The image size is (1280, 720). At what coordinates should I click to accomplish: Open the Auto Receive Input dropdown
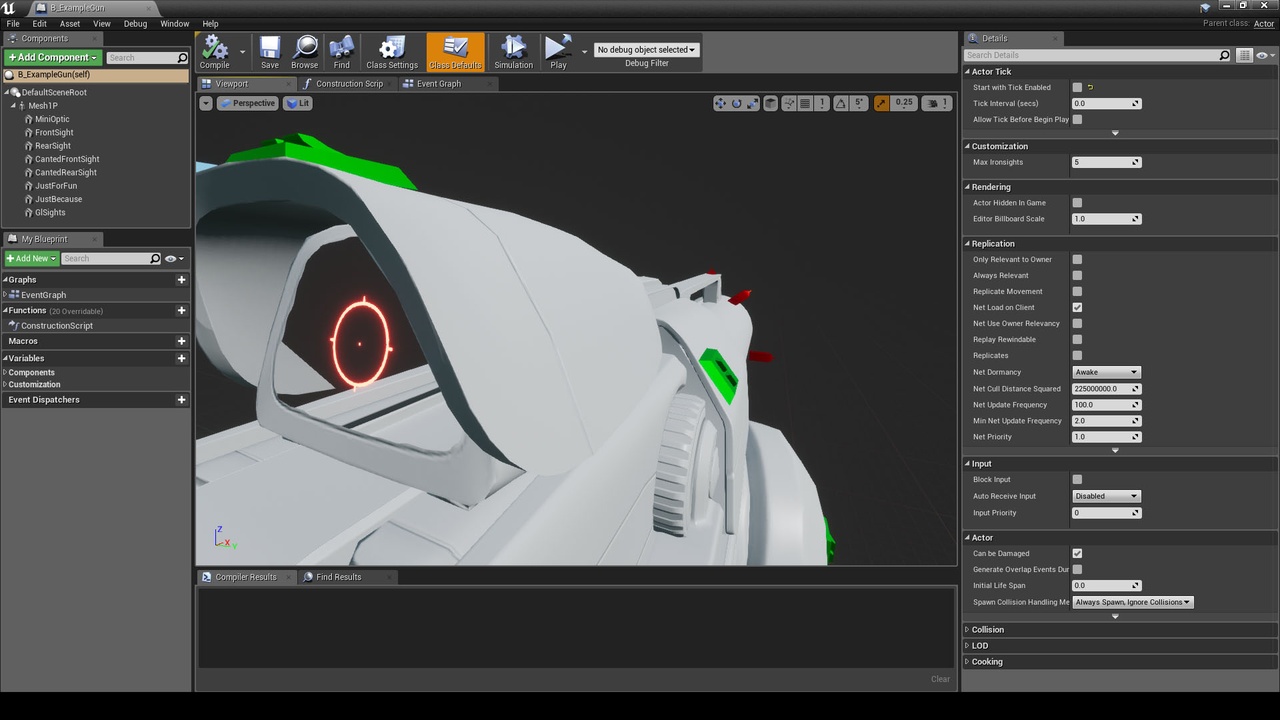(x=1106, y=495)
